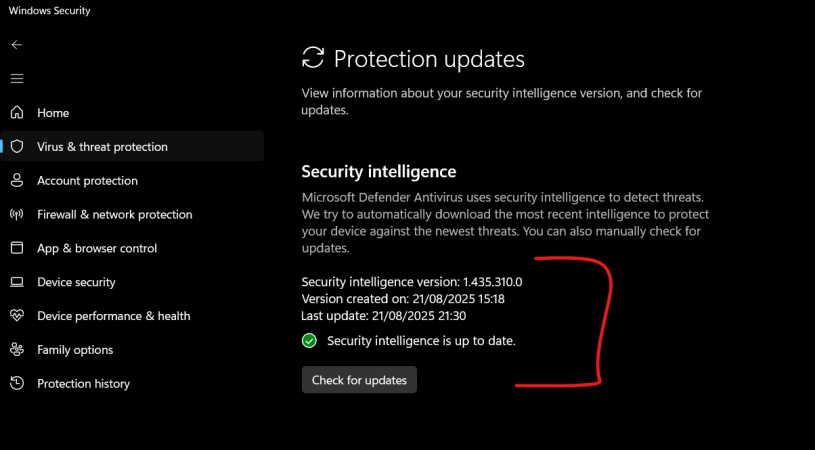Click the Windows Security window title
This screenshot has height=450, width=815.
click(x=49, y=11)
